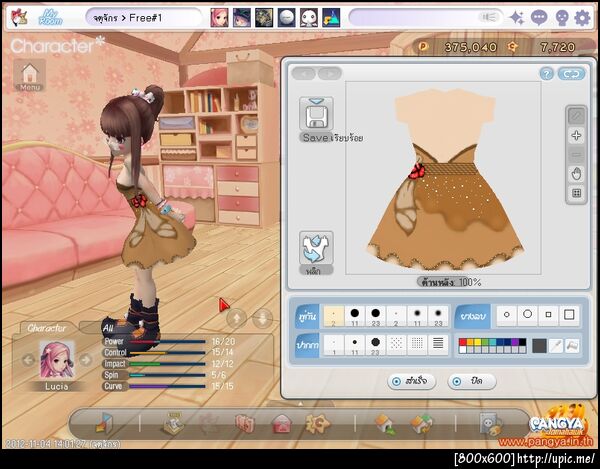Select the hand pan tool
The height and width of the screenshot is (469, 600).
tap(576, 174)
